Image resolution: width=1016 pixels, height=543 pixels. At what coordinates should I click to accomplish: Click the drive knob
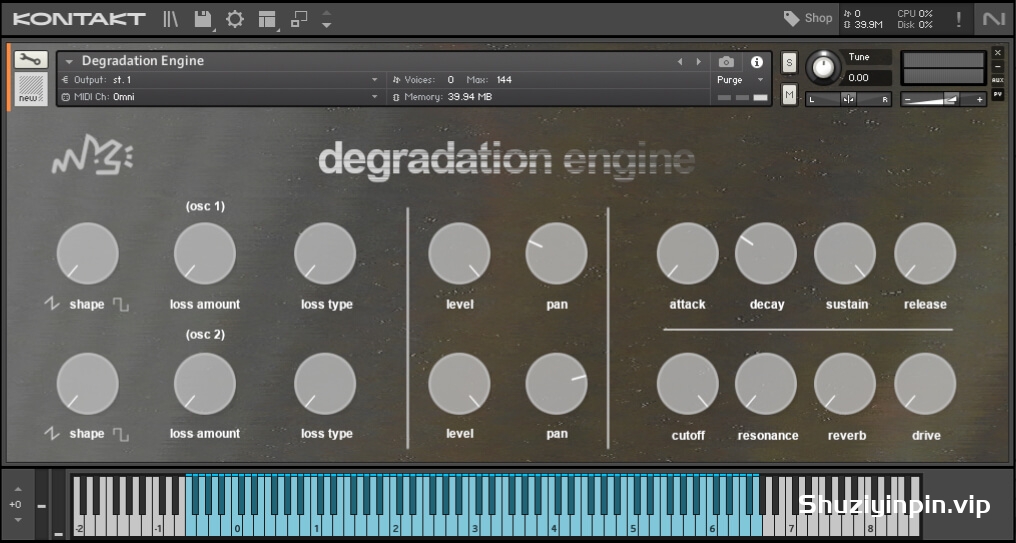[x=925, y=384]
